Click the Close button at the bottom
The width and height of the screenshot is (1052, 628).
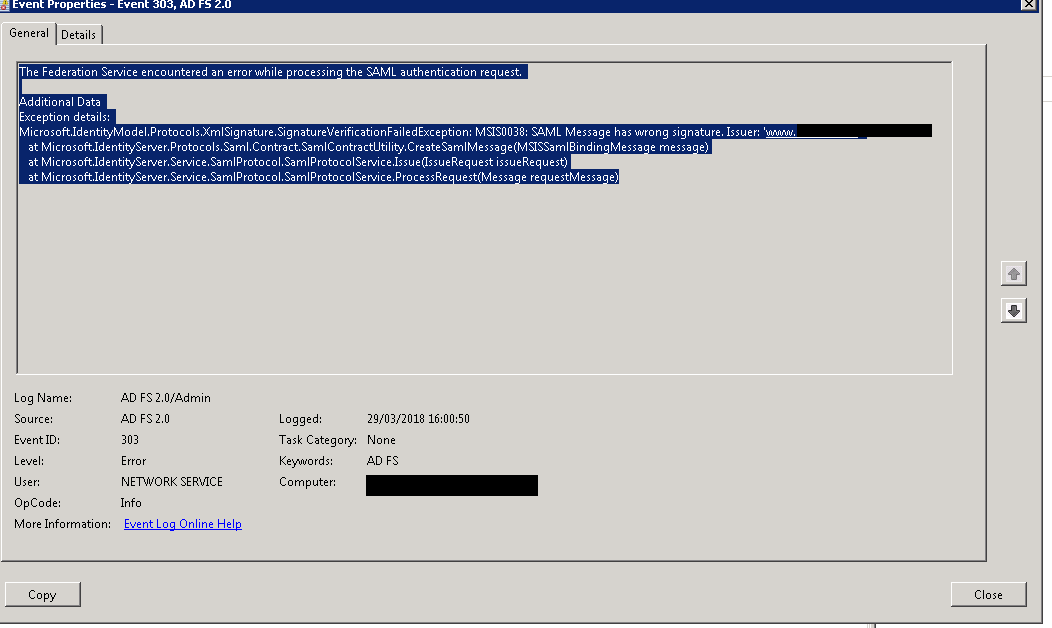pyautogui.click(x=988, y=594)
